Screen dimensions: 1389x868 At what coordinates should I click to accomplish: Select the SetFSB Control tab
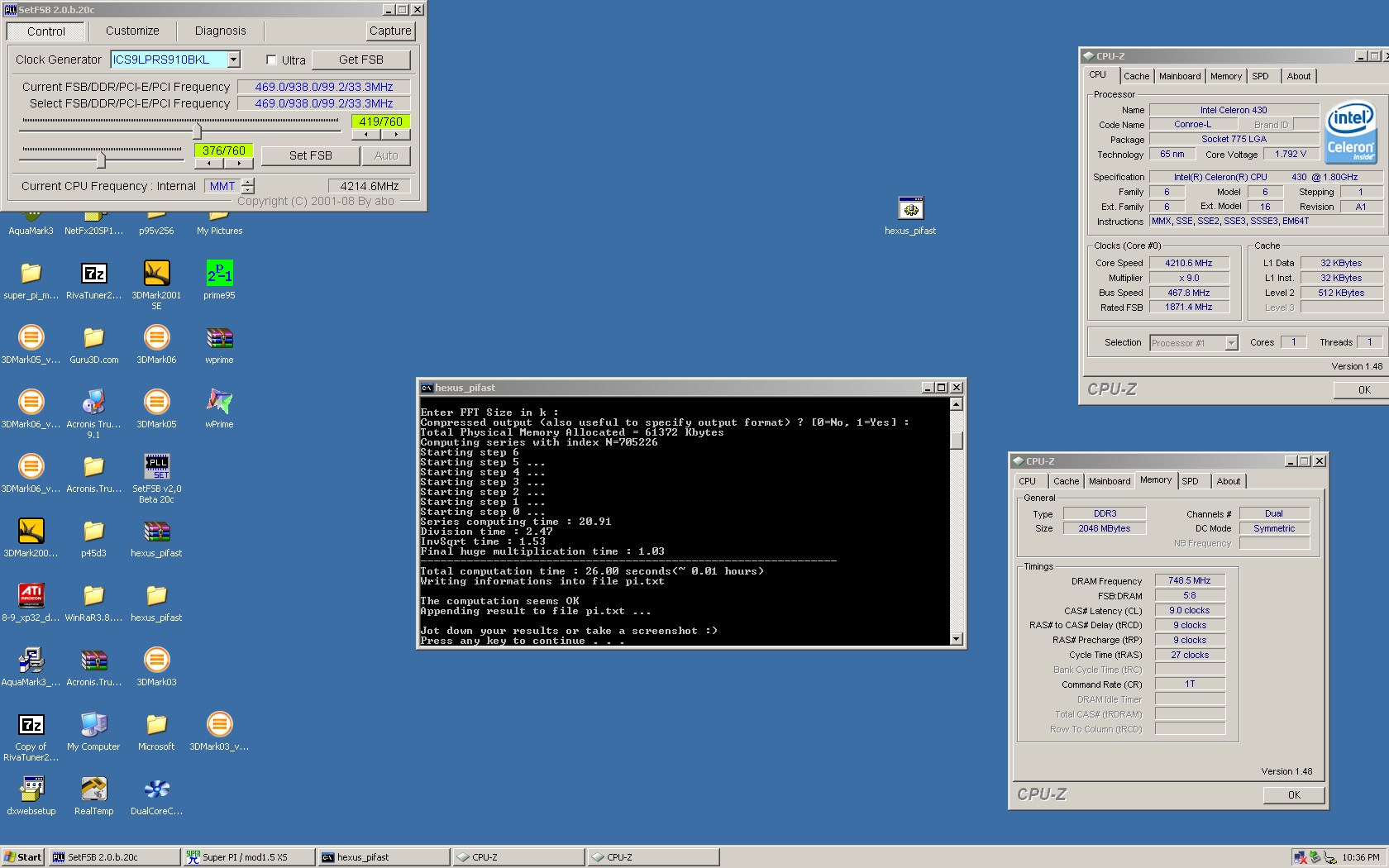tap(46, 31)
